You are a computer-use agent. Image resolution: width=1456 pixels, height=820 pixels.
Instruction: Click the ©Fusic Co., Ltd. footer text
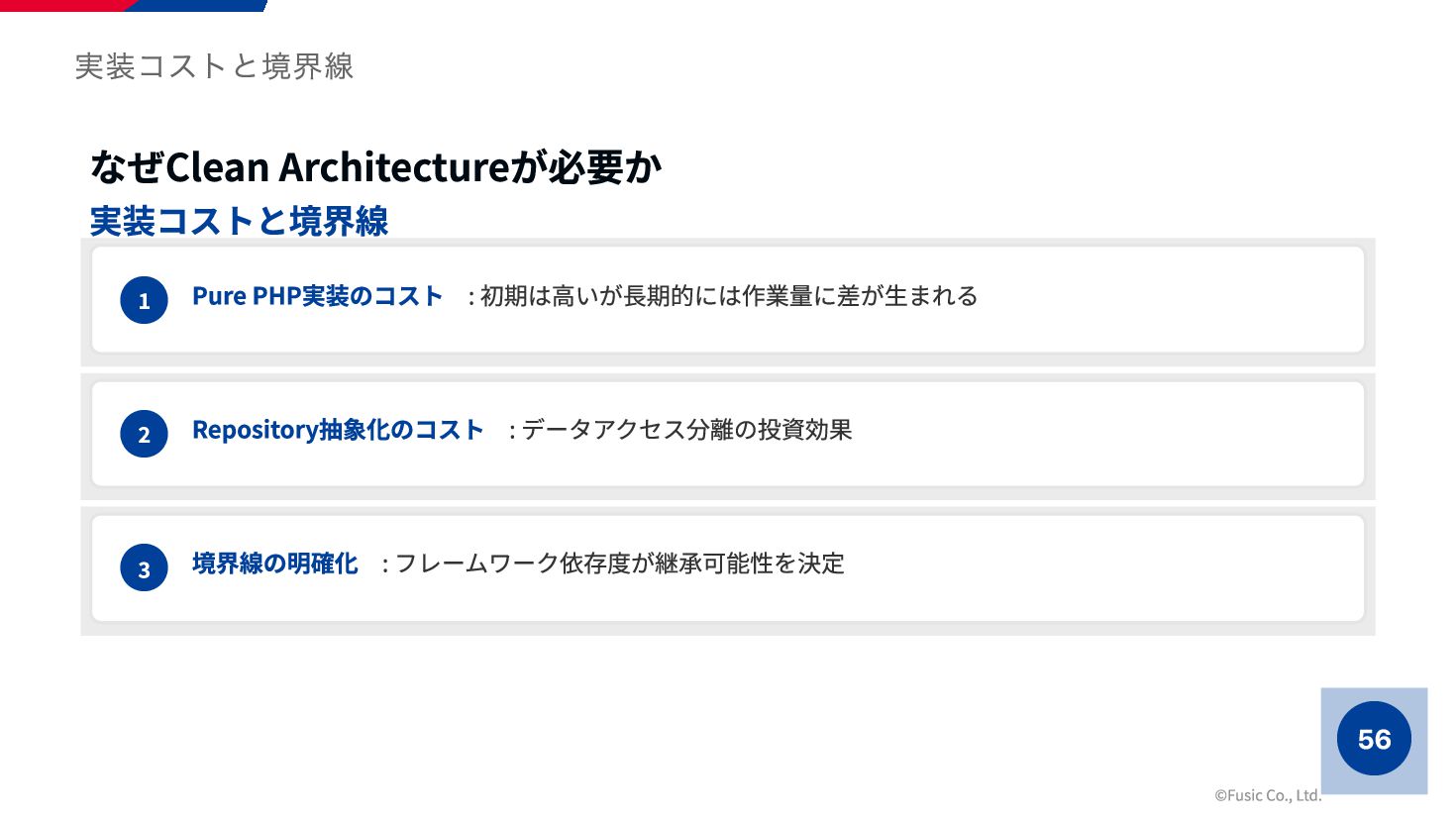pos(1268,795)
